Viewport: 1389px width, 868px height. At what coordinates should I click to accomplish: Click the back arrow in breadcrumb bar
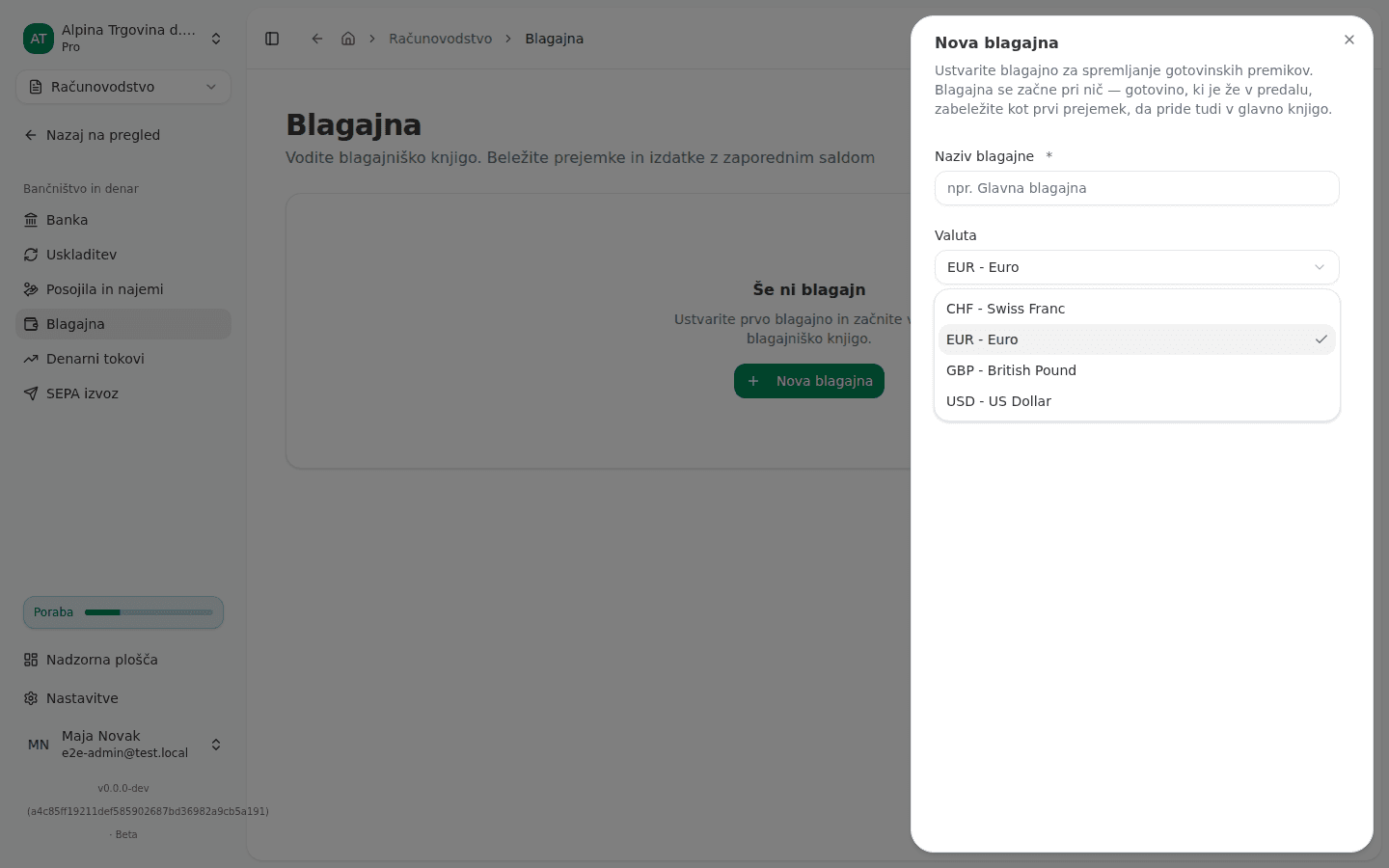[317, 39]
